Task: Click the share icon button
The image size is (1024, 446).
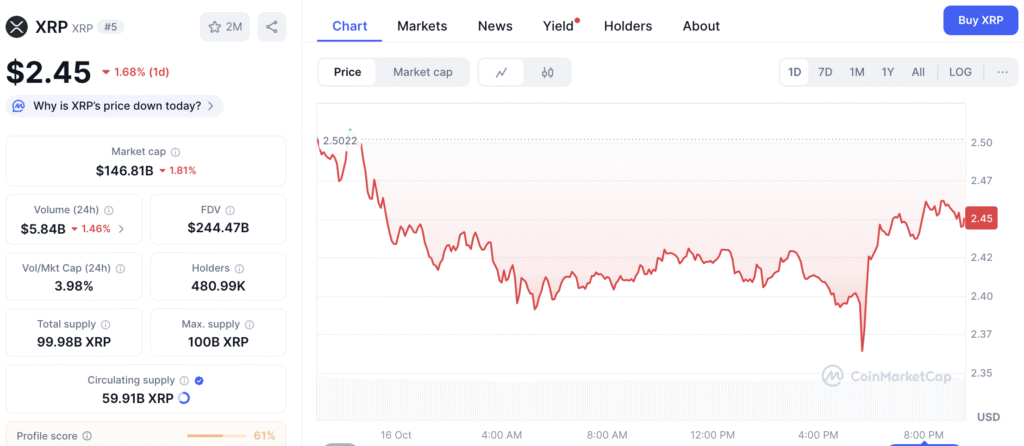Action: pos(272,27)
